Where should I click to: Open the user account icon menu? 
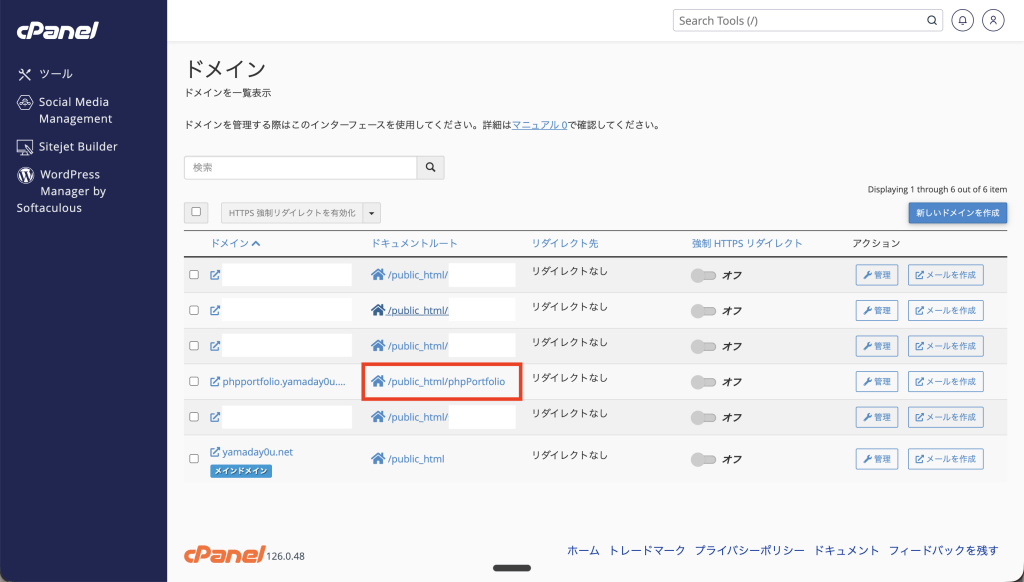tap(992, 20)
